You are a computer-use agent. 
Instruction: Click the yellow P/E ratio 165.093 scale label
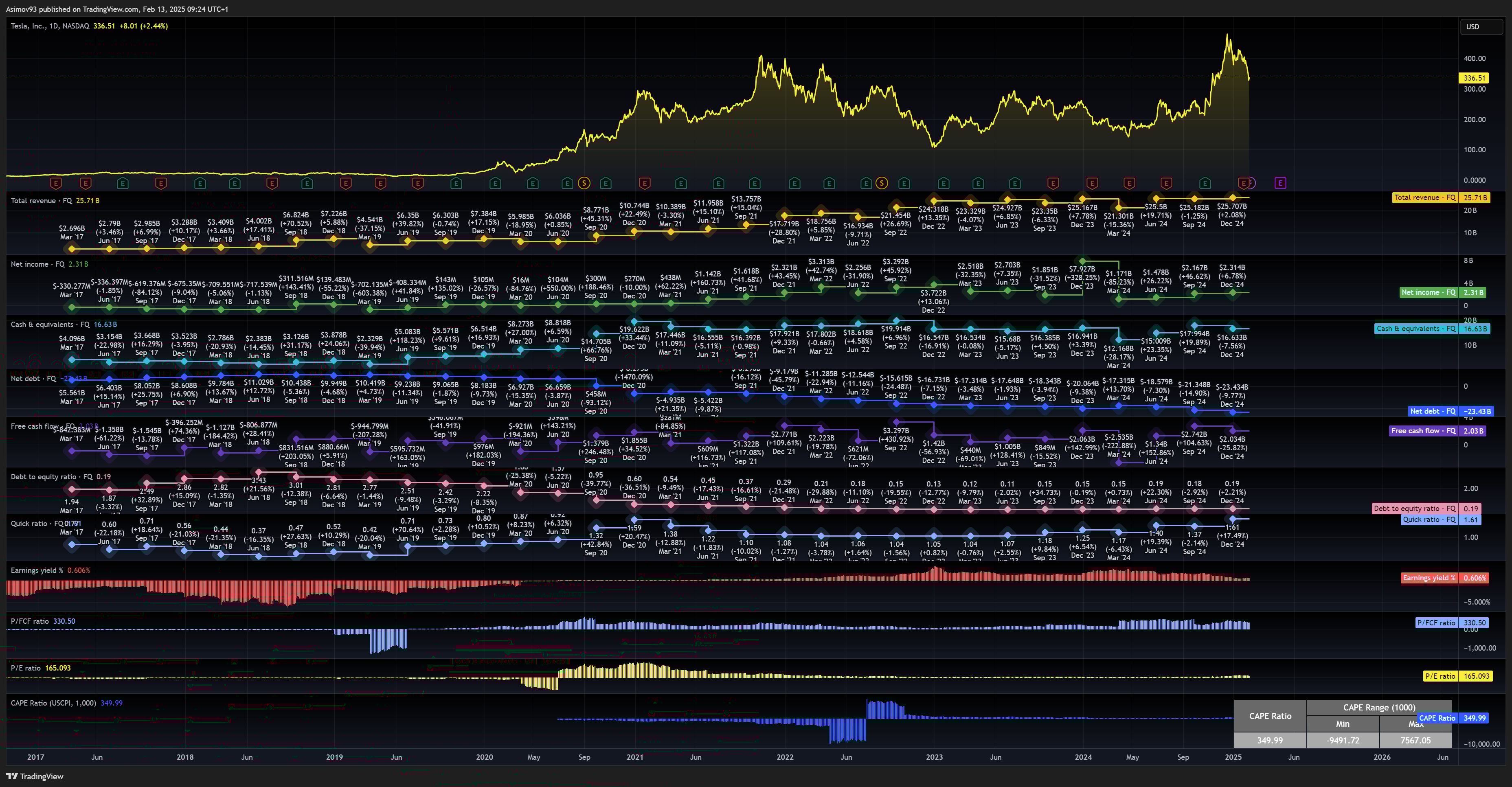[x=1458, y=676]
